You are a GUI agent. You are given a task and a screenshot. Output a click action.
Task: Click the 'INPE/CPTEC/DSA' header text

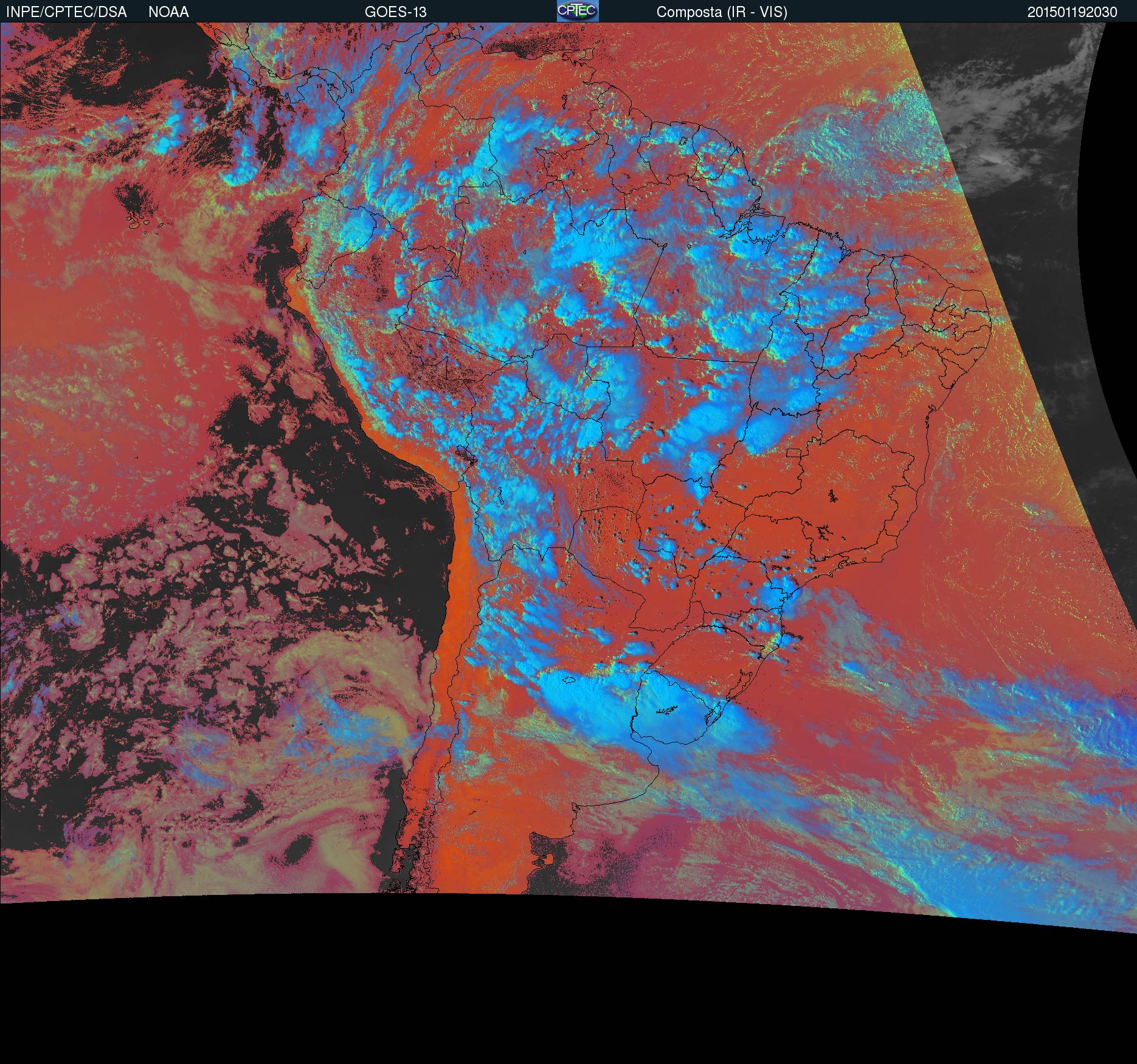[x=66, y=12]
